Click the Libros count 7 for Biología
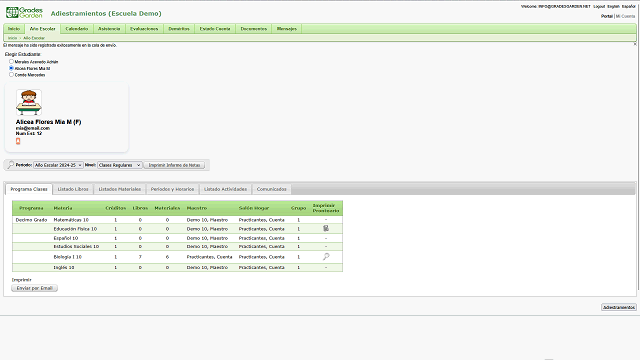 click(140, 257)
